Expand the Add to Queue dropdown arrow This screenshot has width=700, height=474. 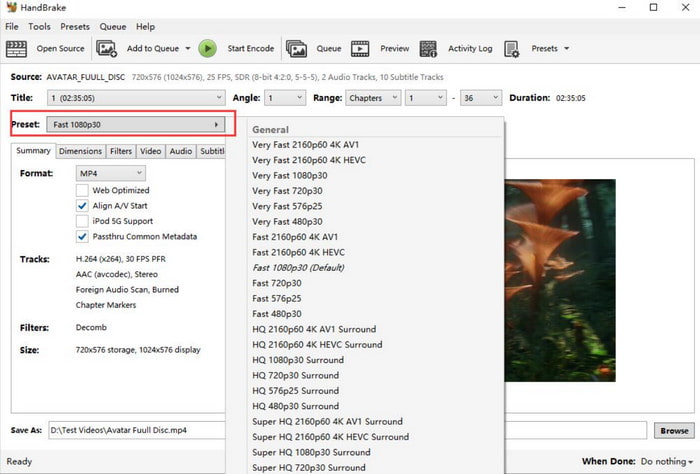coord(188,48)
